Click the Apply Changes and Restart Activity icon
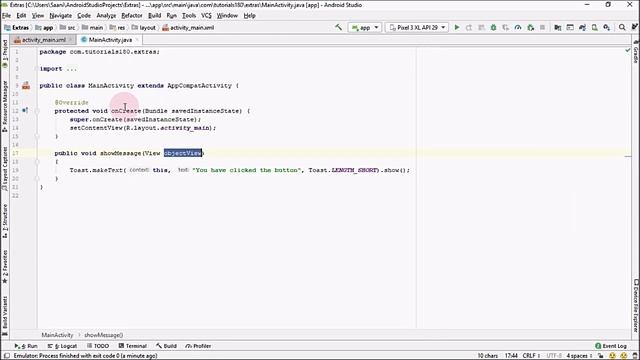This screenshot has height=360, width=640. point(469,27)
